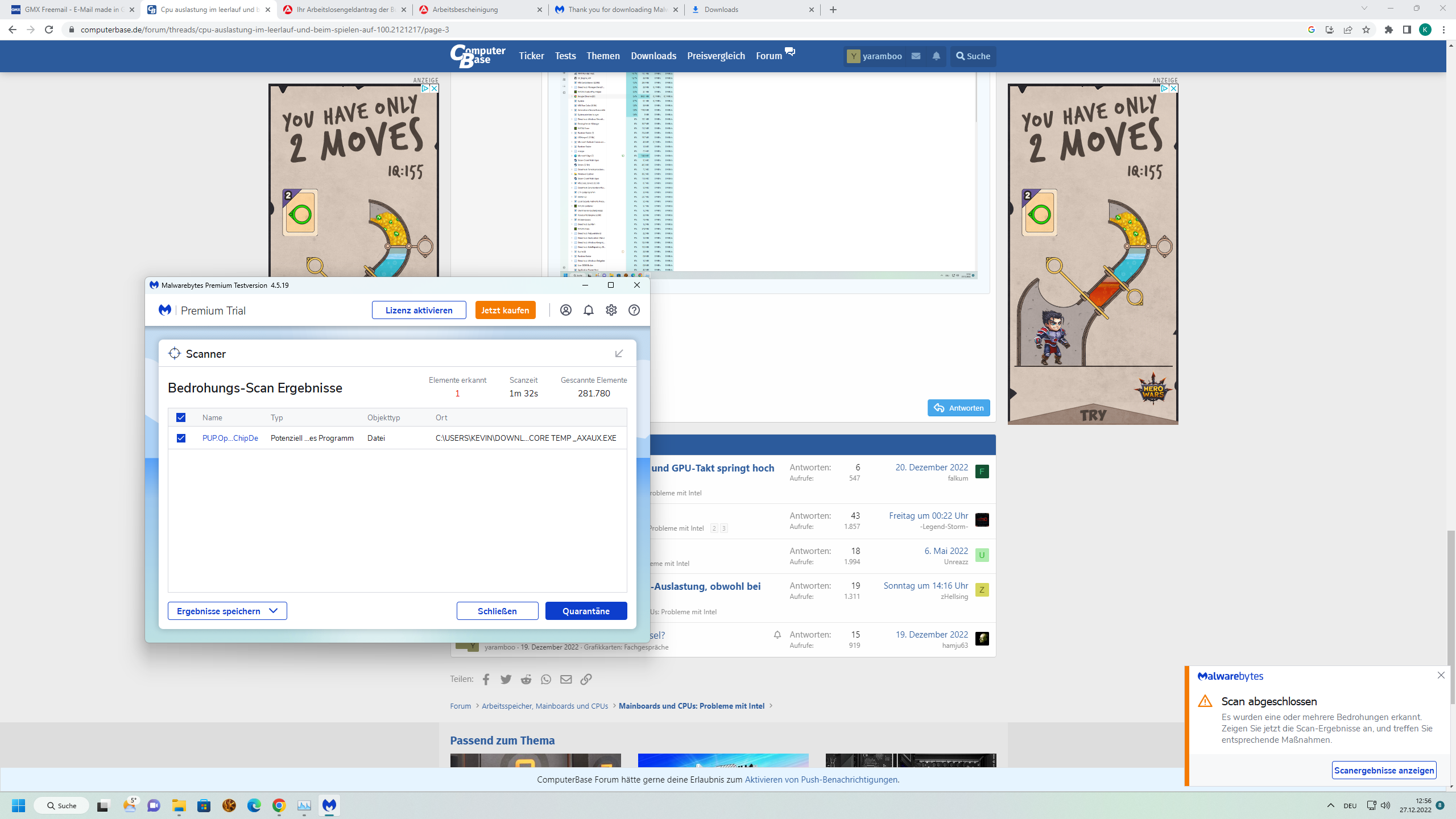Open Malwarebytes from Windows taskbar
This screenshot has width=1456, height=819.
[329, 805]
